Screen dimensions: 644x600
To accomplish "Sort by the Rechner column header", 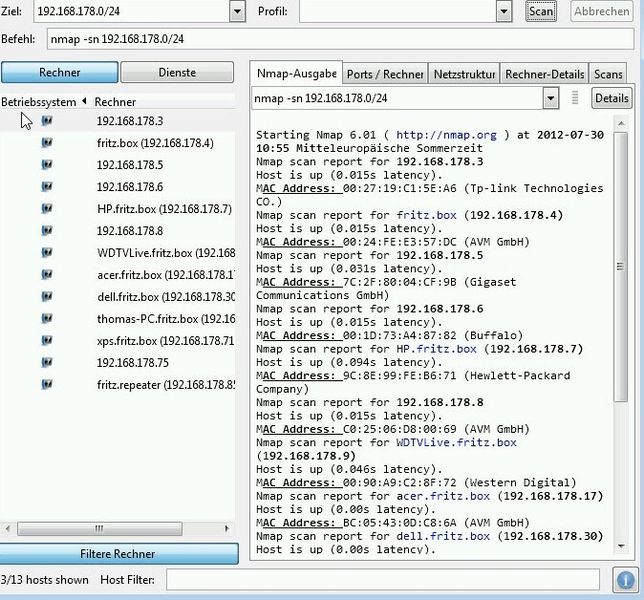I will (x=115, y=102).
